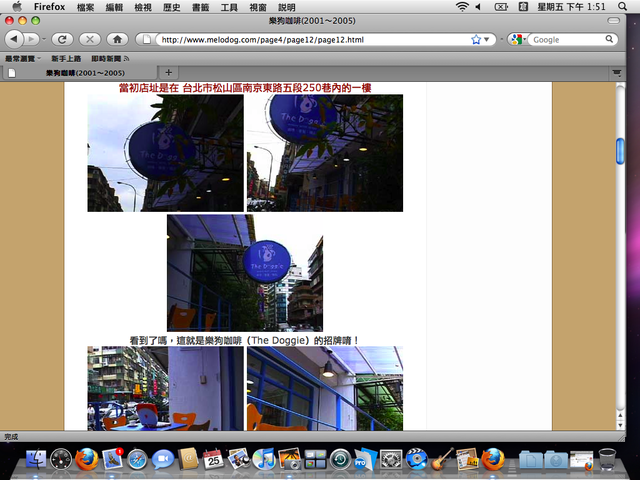
Task: Go to the Home page icon
Action: pos(117,39)
